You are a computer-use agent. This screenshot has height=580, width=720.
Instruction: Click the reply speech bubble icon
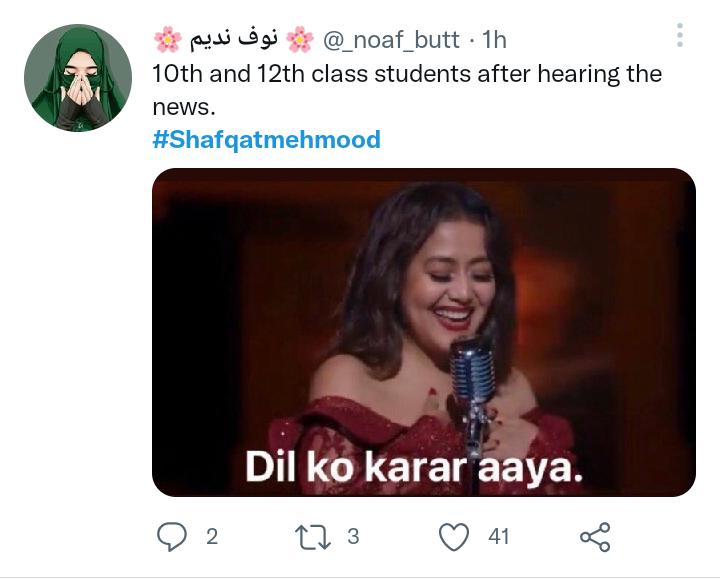coord(173,537)
